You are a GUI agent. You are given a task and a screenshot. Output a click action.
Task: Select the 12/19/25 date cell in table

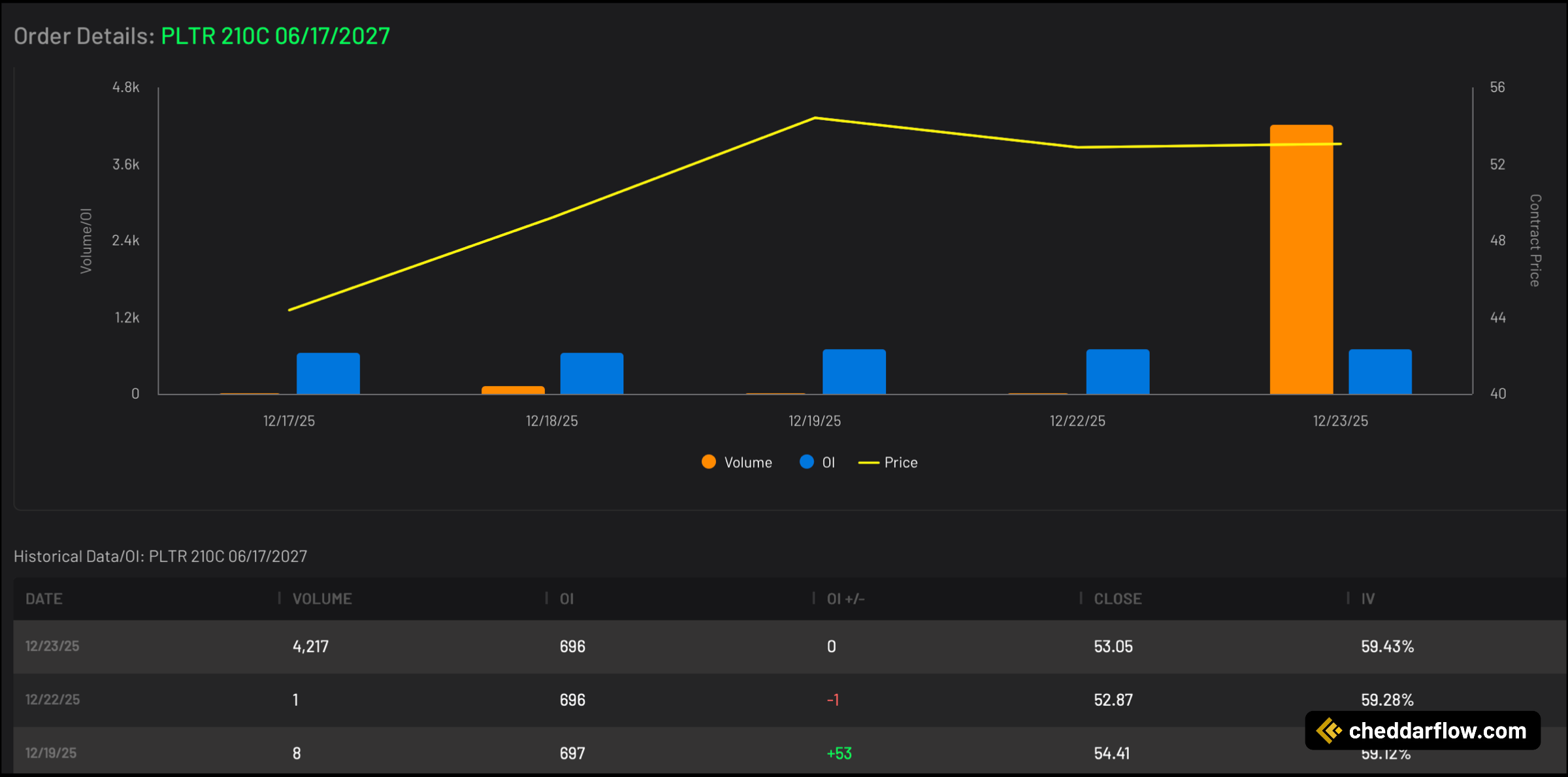(51, 753)
